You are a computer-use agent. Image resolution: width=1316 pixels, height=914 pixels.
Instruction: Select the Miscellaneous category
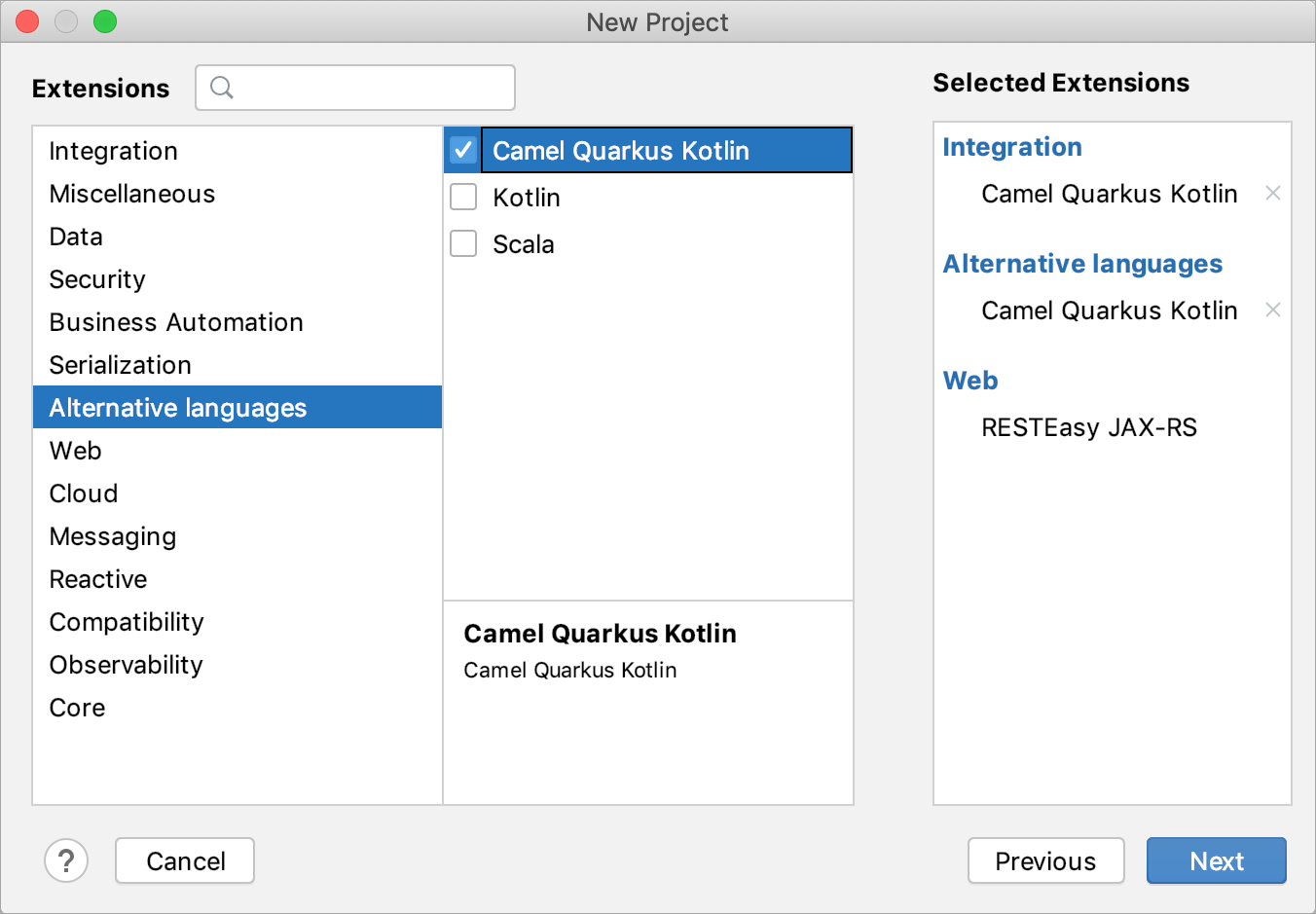pyautogui.click(x=238, y=194)
